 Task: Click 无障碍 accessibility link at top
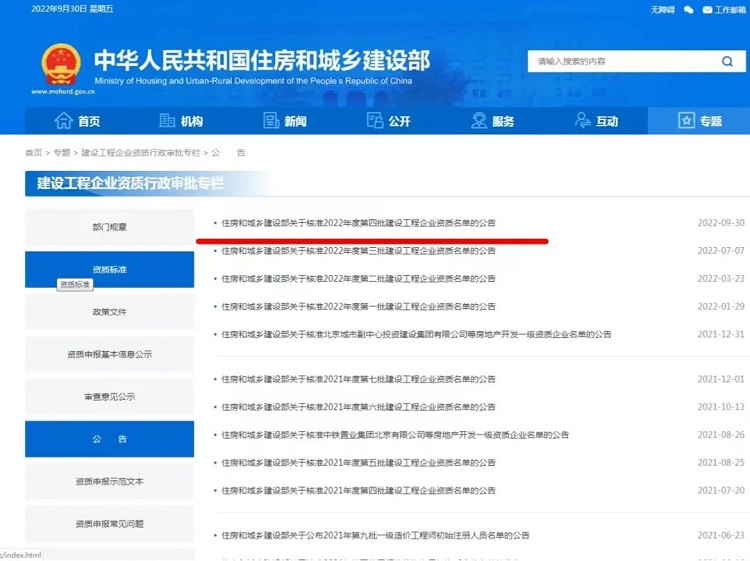pos(663,9)
